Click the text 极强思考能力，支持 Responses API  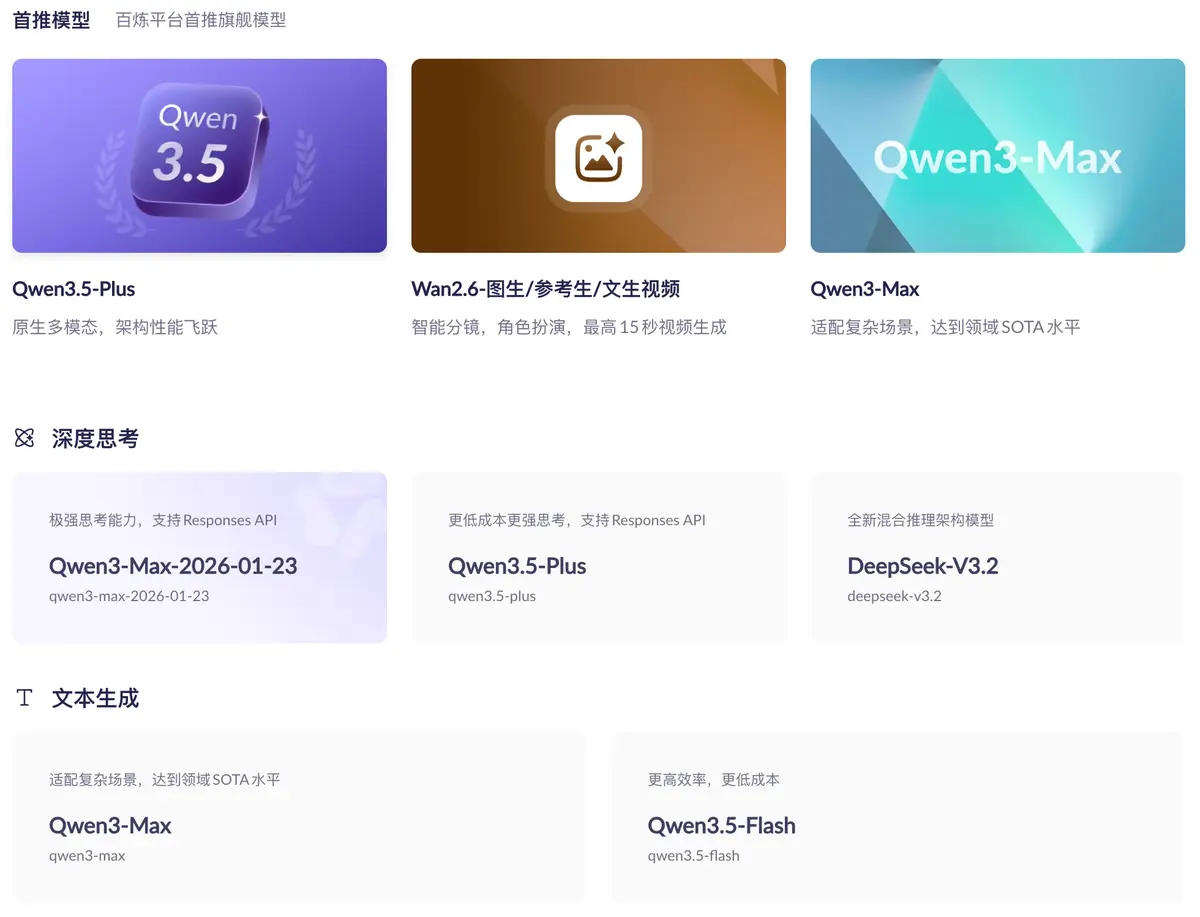click(163, 520)
